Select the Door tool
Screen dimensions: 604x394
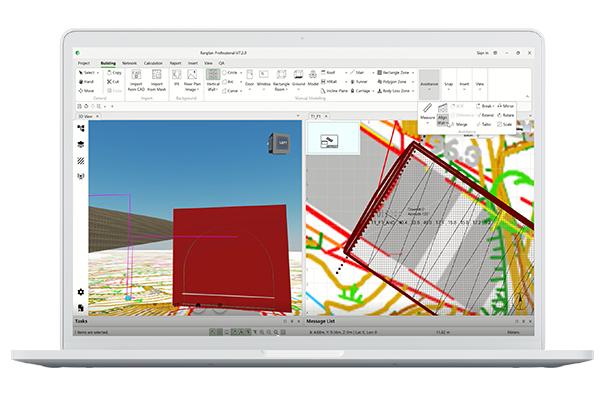pyautogui.click(x=250, y=79)
